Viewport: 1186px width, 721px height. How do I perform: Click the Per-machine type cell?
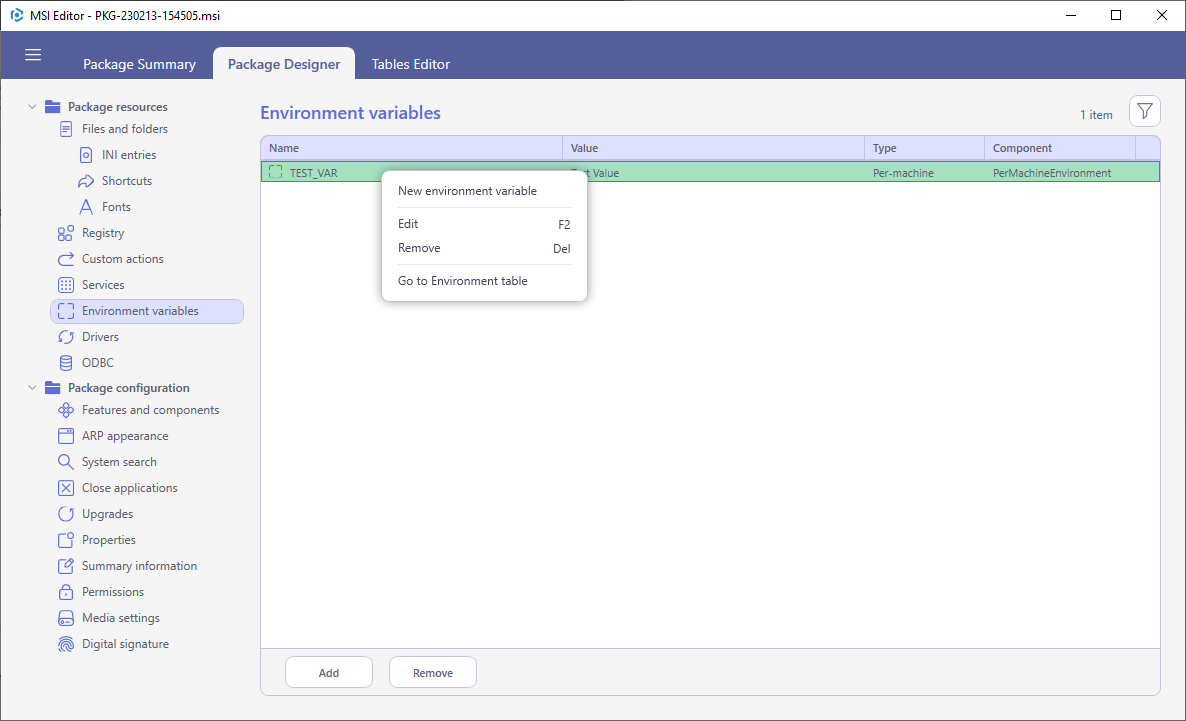(x=903, y=173)
